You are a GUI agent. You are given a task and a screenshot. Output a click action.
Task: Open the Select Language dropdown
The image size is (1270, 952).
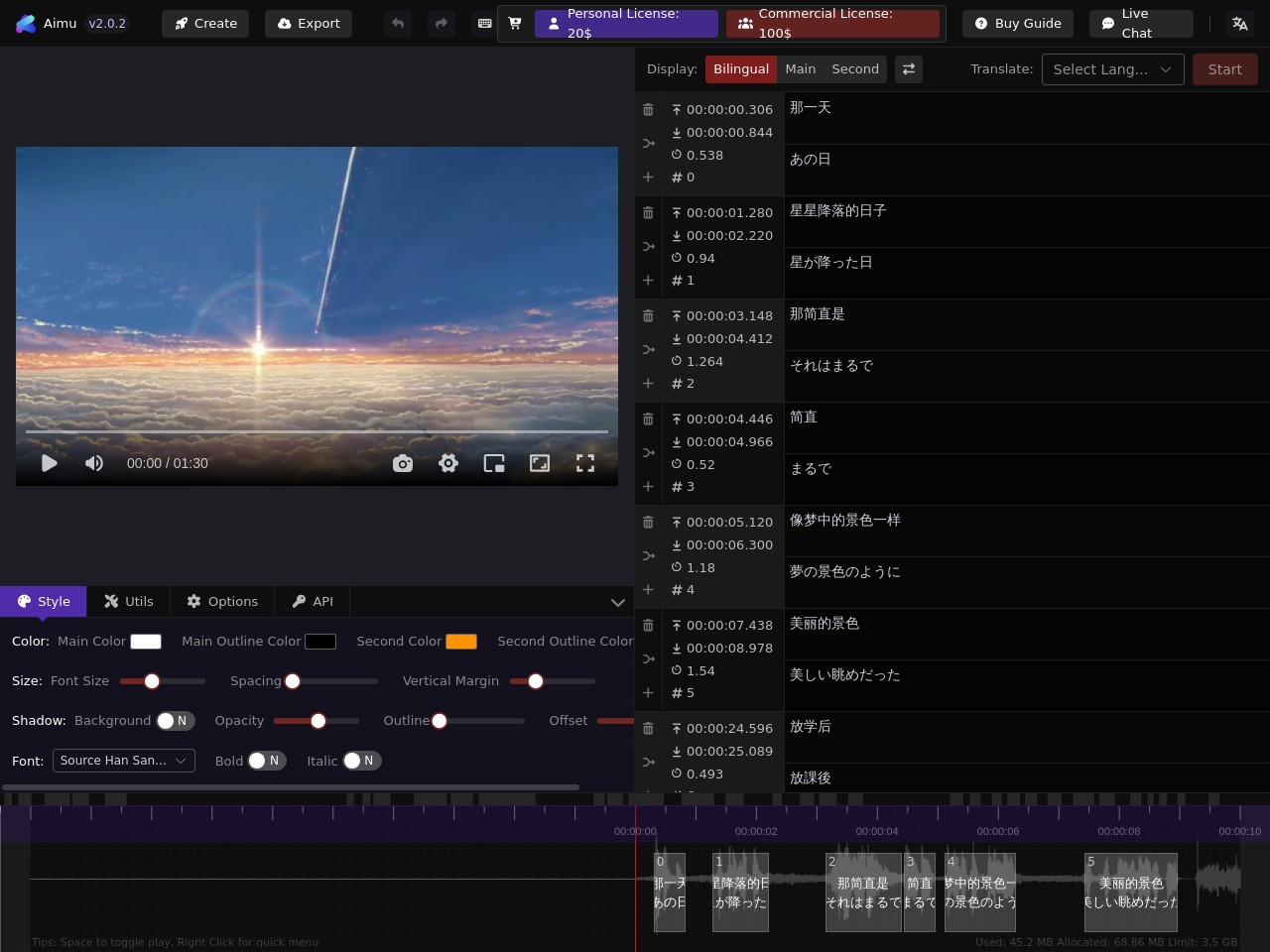pyautogui.click(x=1112, y=69)
